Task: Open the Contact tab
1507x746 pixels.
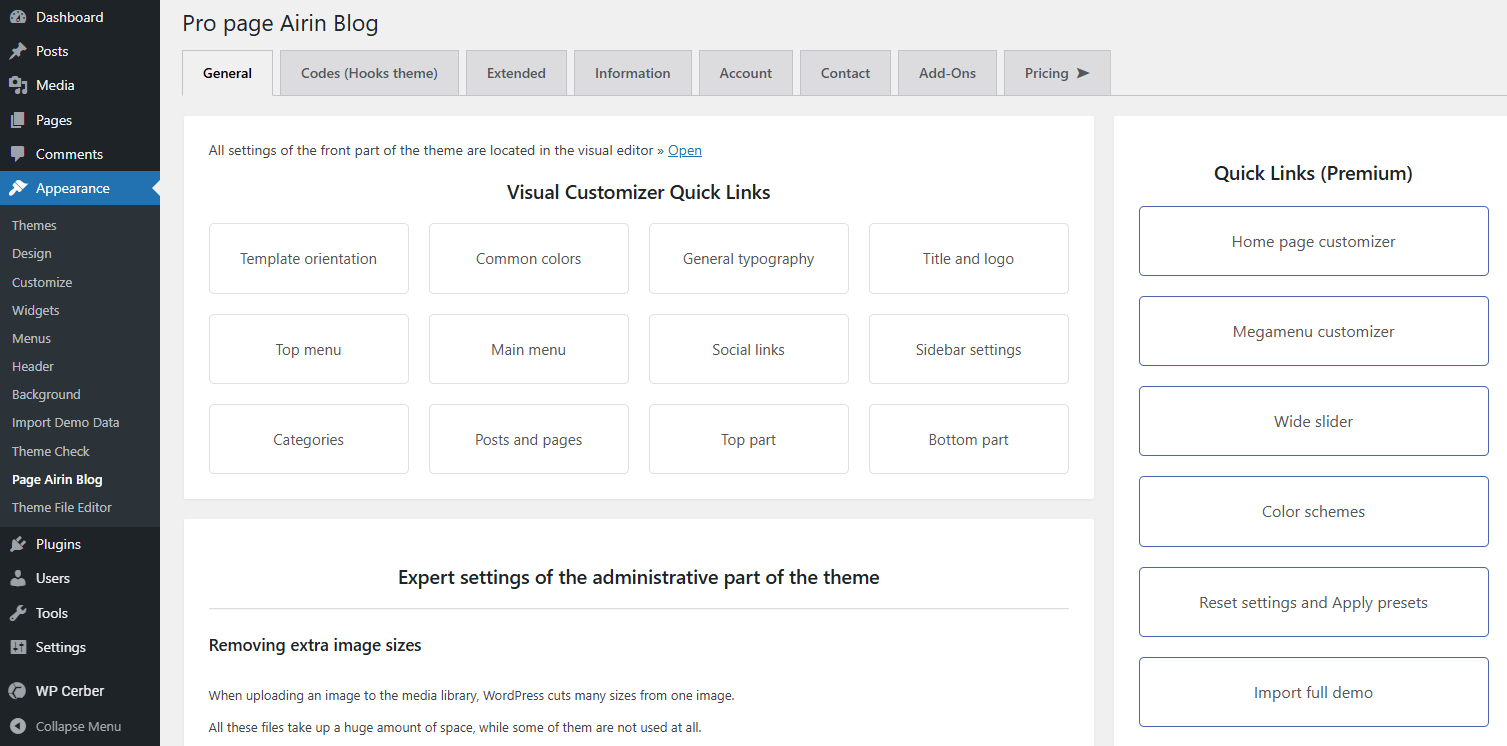Action: [x=846, y=73]
